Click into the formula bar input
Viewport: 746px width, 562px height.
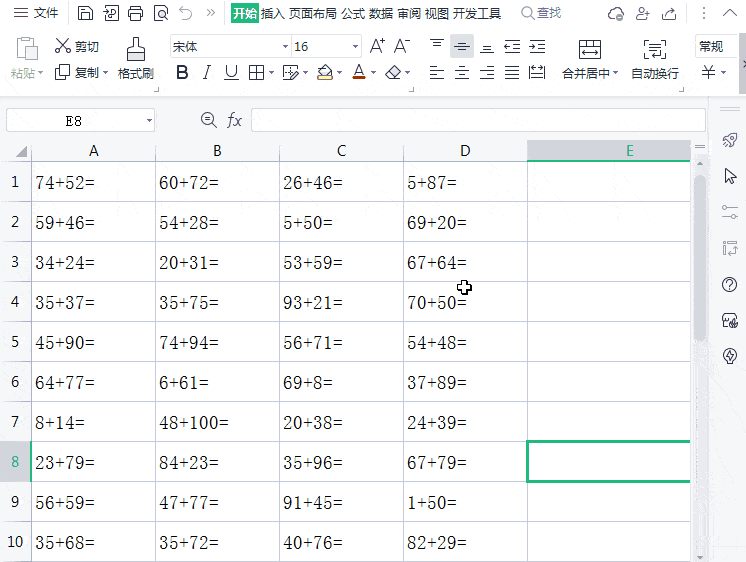(x=478, y=120)
